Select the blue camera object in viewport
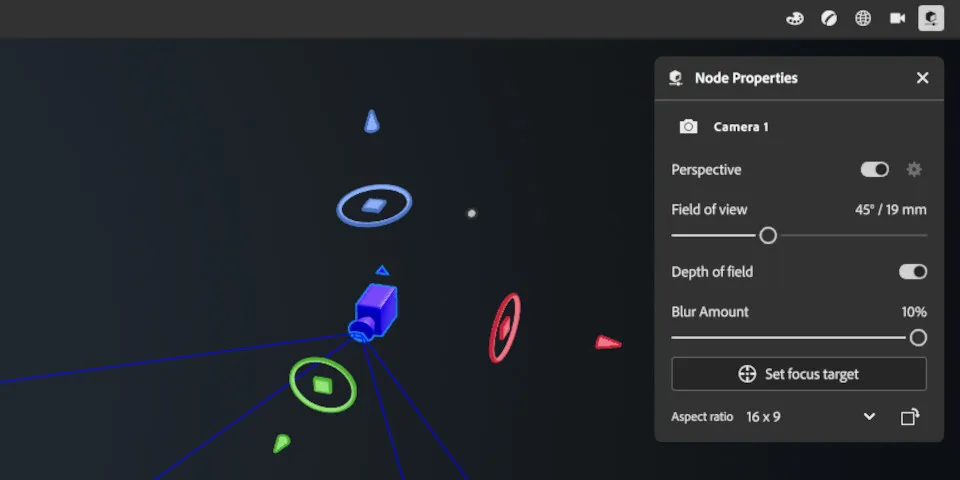The width and height of the screenshot is (960, 480). pyautogui.click(x=373, y=312)
